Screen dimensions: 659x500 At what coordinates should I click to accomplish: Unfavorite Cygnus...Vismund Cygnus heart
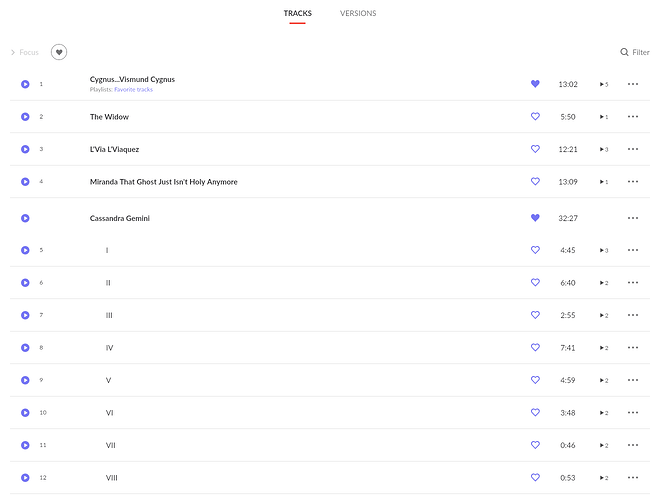click(x=535, y=84)
